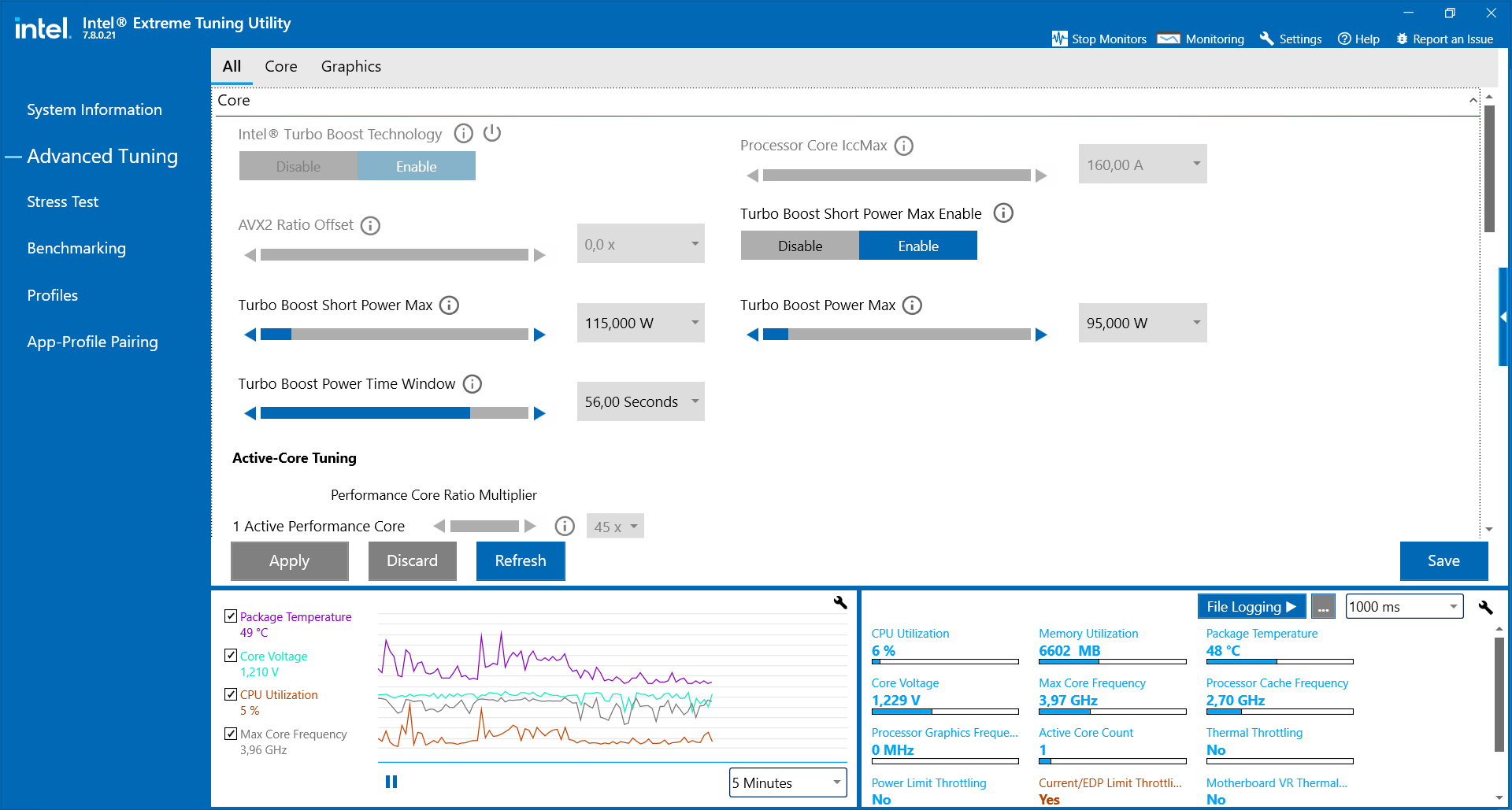The image size is (1512, 810).
Task: Decrease Turbo Boost Short Power Max with left arrow
Action: pyautogui.click(x=250, y=335)
